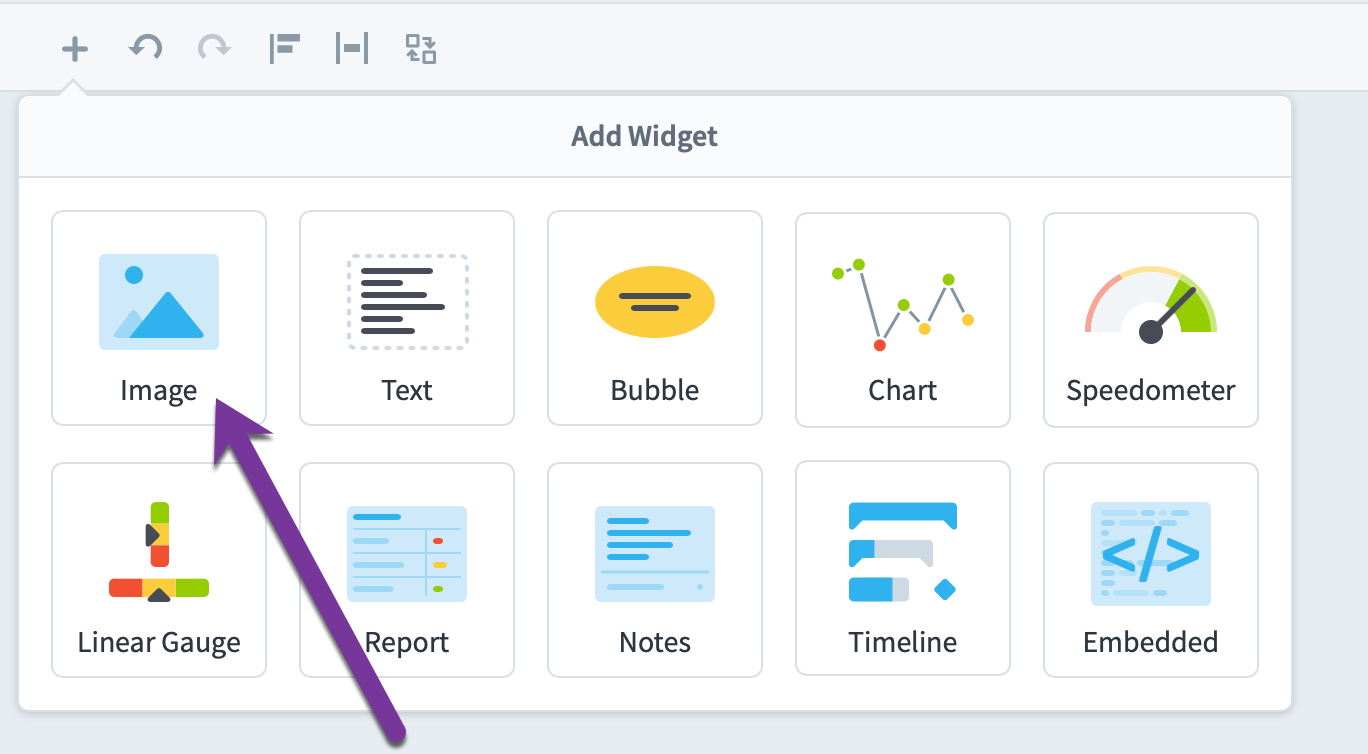1368x754 pixels.
Task: Select the Text widget tile
Action: (407, 318)
